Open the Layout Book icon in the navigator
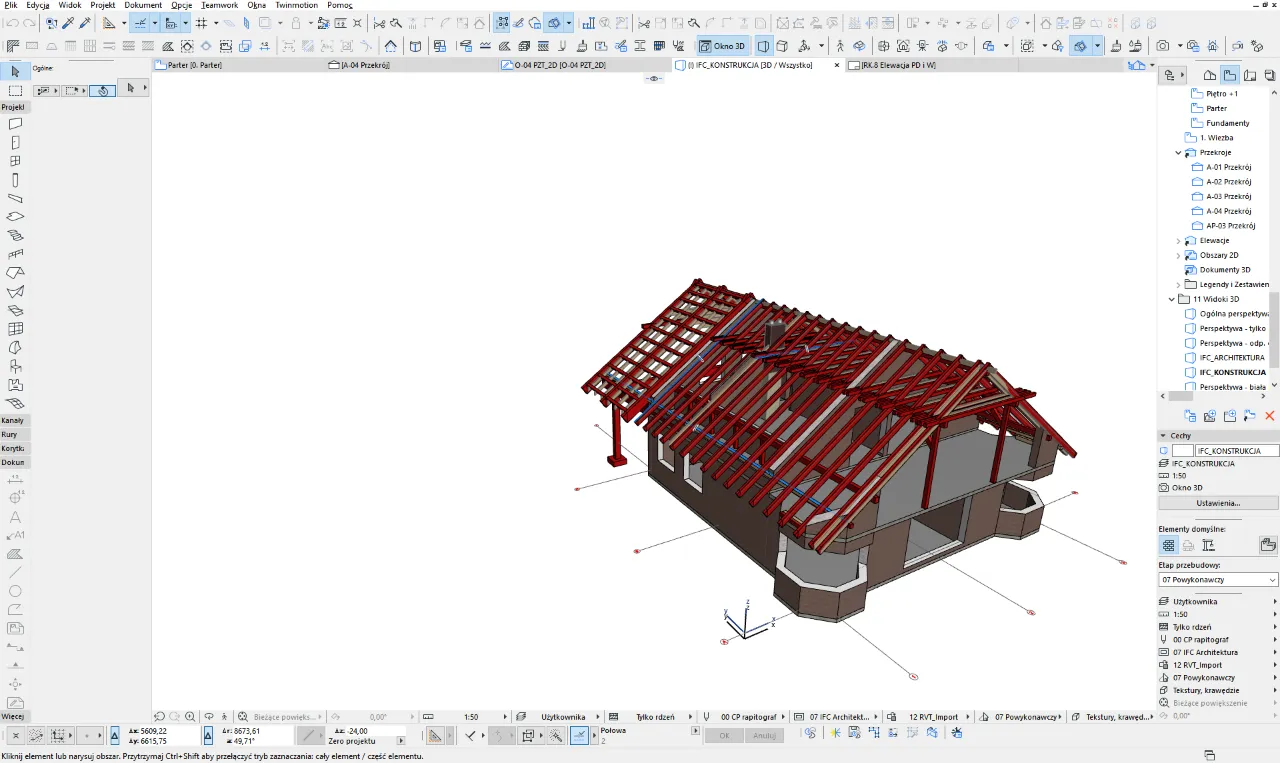1280x763 pixels. tap(1250, 75)
